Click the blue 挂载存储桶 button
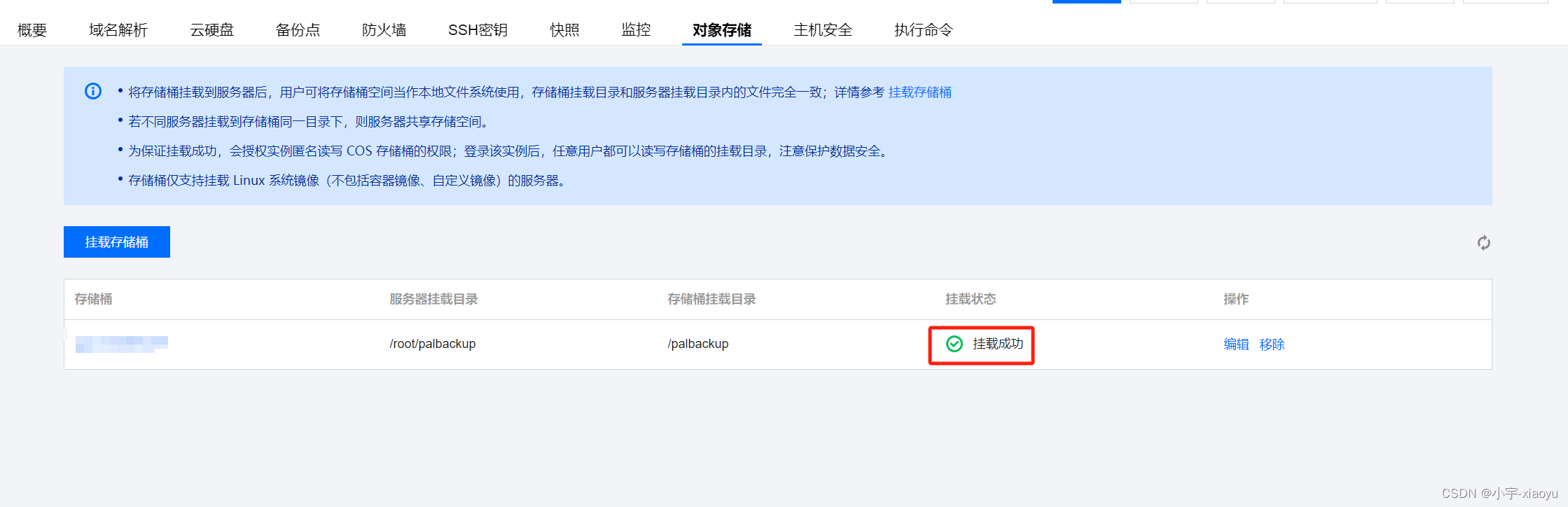Screen dimensions: 1568x507 click(x=117, y=242)
